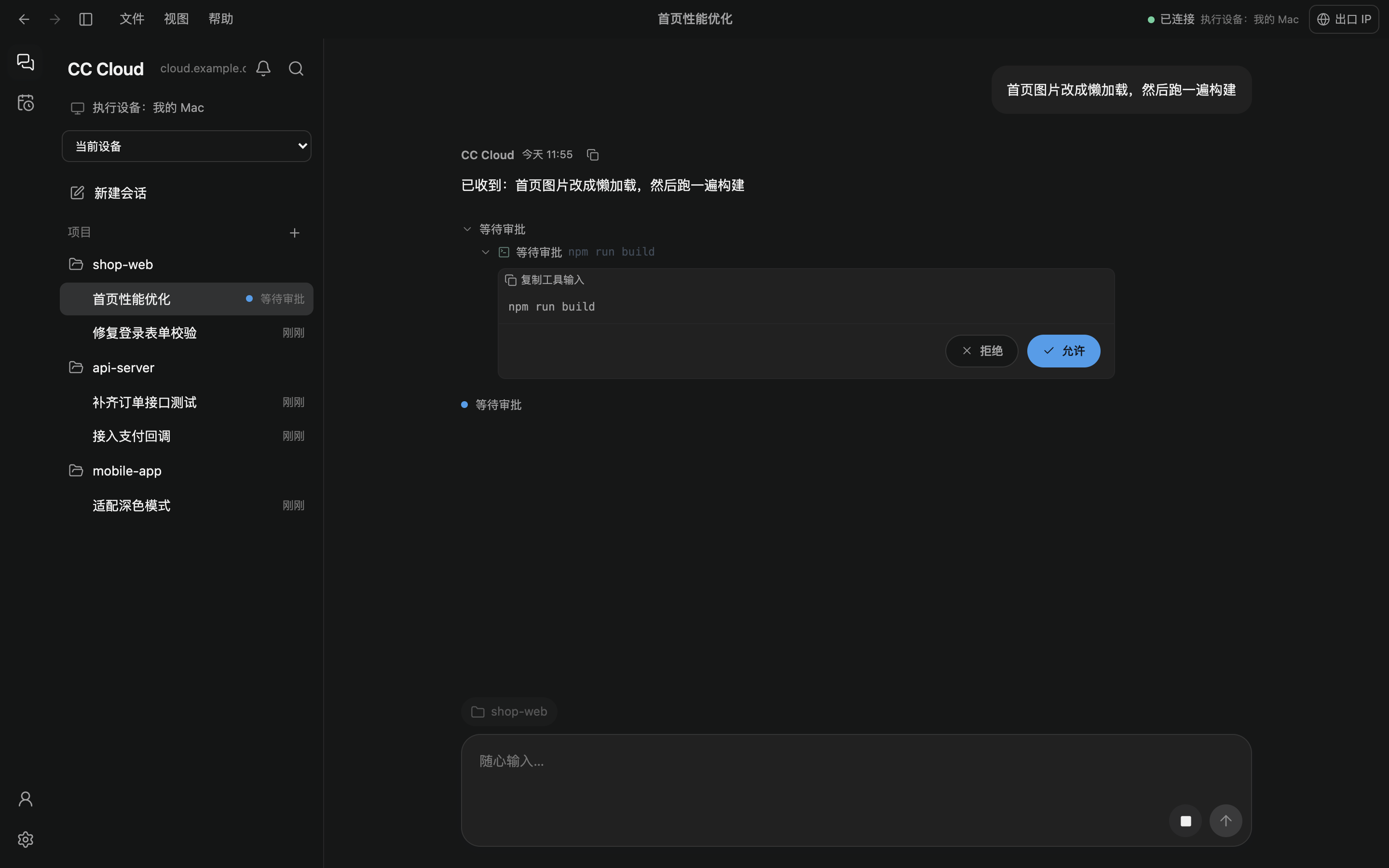
Task: Stop the running task with square button
Action: (x=1186, y=821)
